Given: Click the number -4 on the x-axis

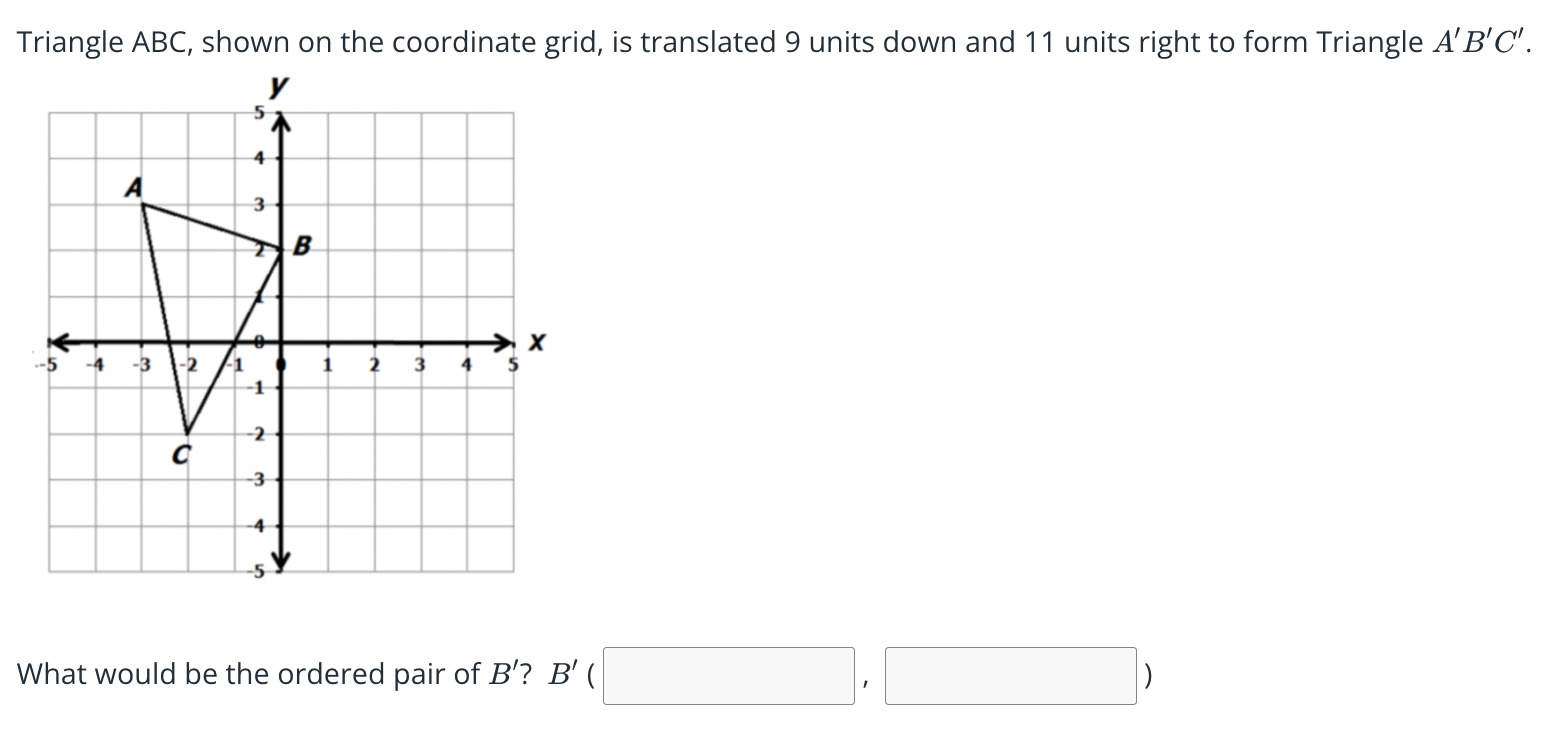Looking at the screenshot, I should [x=92, y=365].
